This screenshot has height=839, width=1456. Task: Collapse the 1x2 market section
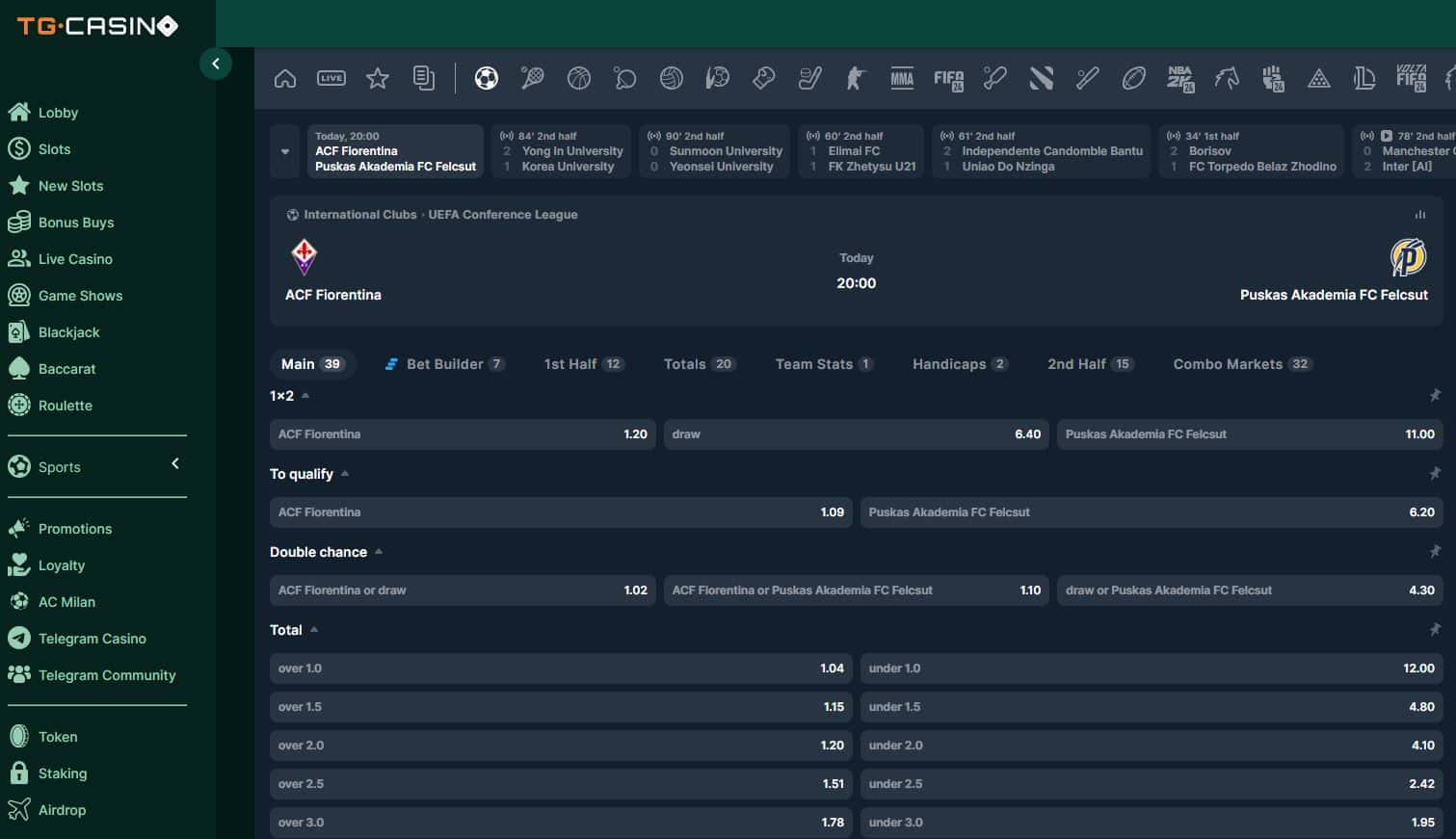[x=305, y=396]
